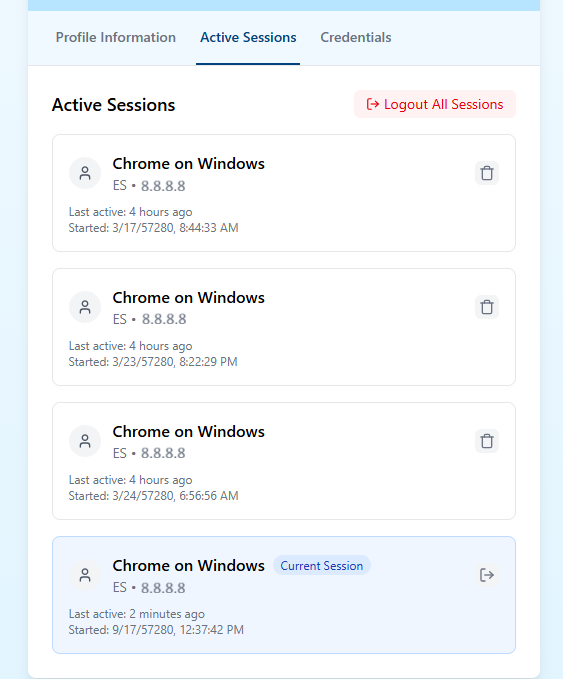Screen dimensions: 563x679
Task: Switch to the Profile Information tab
Action: 116,38
